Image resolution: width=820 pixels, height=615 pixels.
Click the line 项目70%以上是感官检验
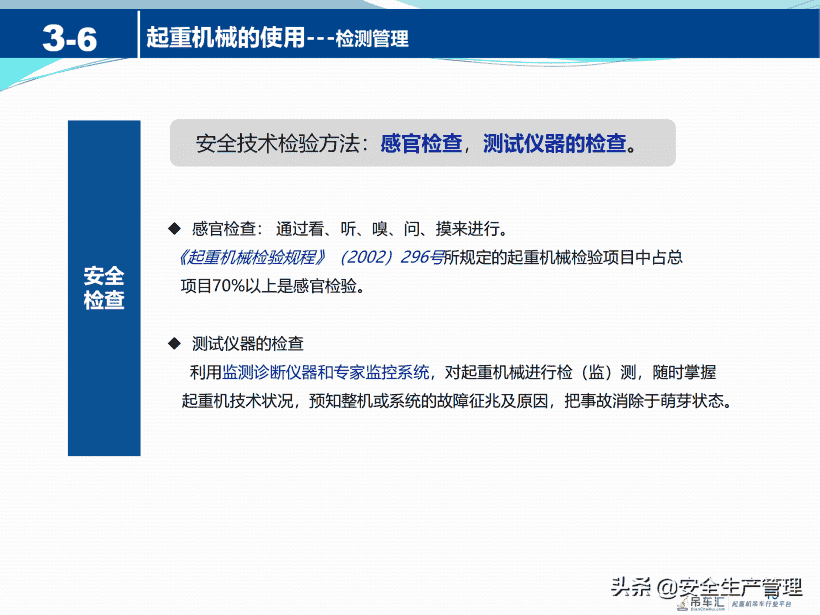pos(272,286)
